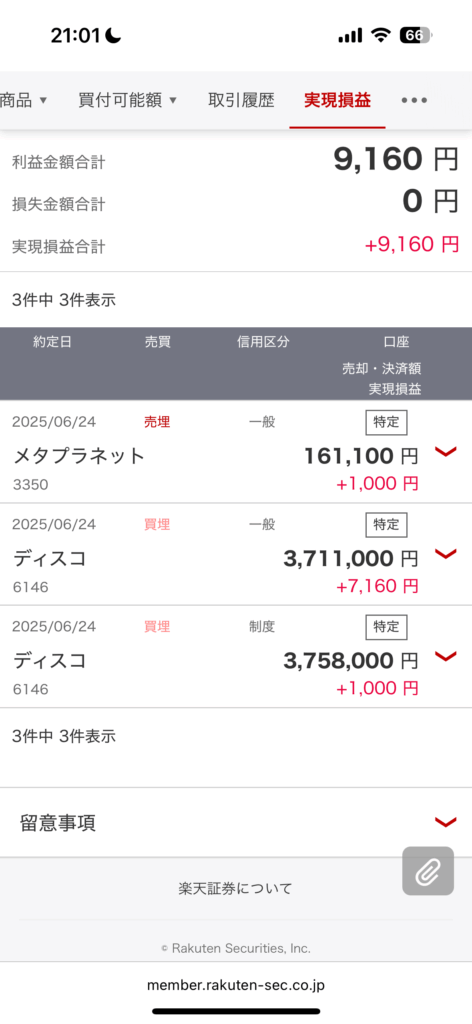The image size is (472, 1024).
Task: Tap the 161,100 円 settlement amount
Action: coord(361,456)
